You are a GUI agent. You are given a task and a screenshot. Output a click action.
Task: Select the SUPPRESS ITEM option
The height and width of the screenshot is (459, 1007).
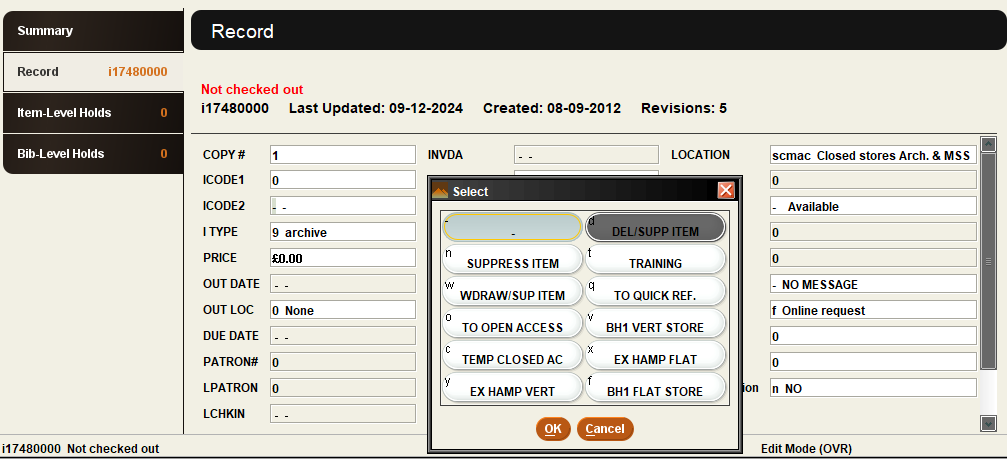(512, 260)
